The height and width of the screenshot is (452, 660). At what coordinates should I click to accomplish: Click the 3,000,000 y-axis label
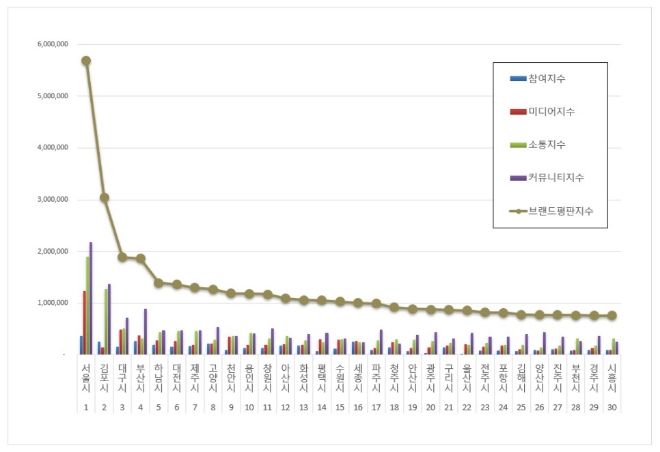pyautogui.click(x=51, y=199)
